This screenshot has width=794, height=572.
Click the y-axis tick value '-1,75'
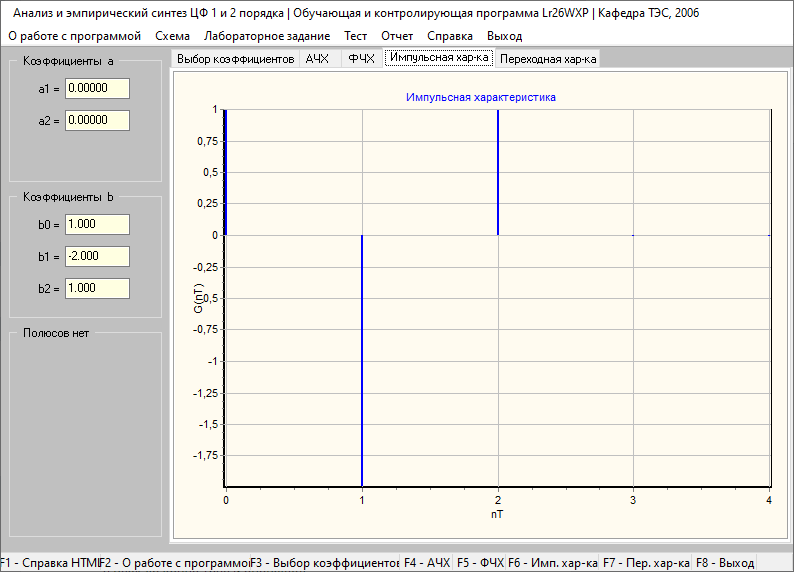206,456
